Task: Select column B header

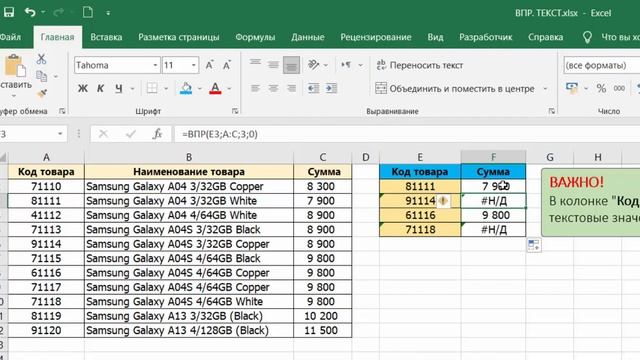Action: (189, 157)
